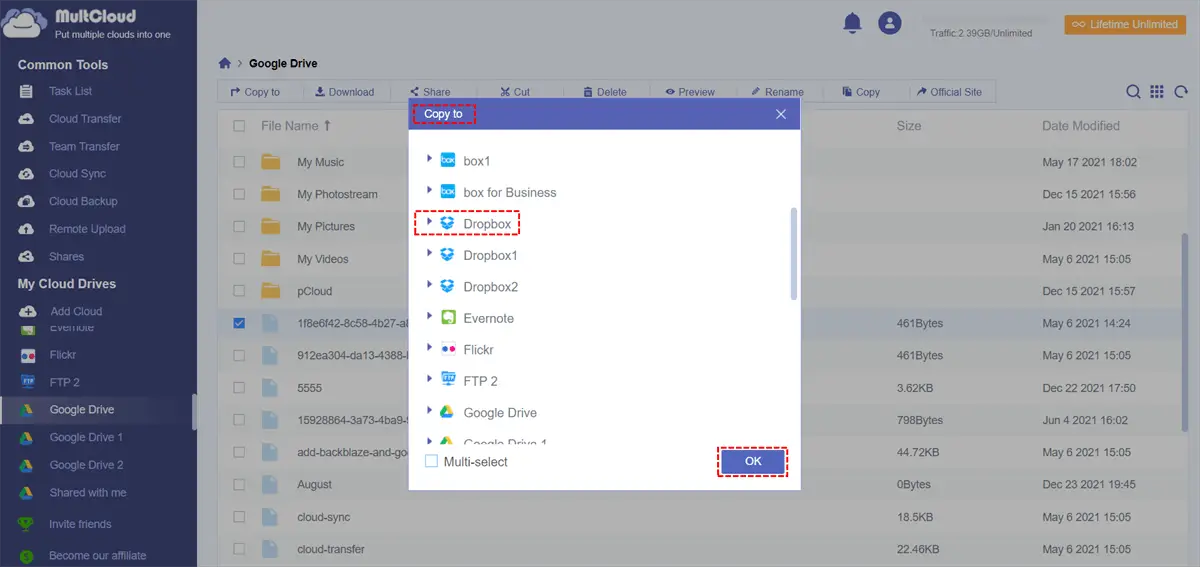Expand the Dropbox1 tree node arrow
This screenshot has height=567, width=1200.
(x=430, y=254)
